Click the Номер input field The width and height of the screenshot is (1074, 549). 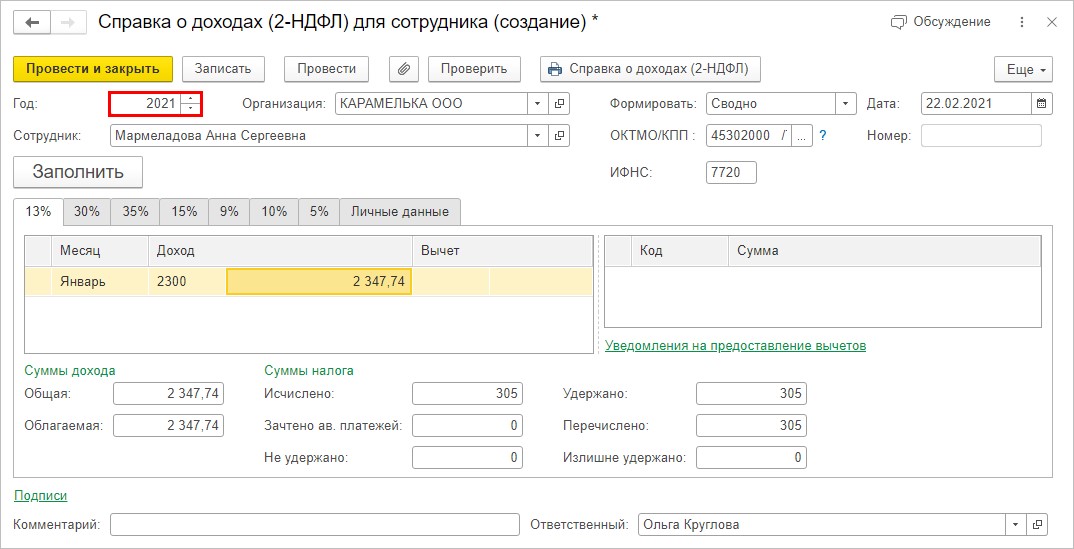click(981, 136)
